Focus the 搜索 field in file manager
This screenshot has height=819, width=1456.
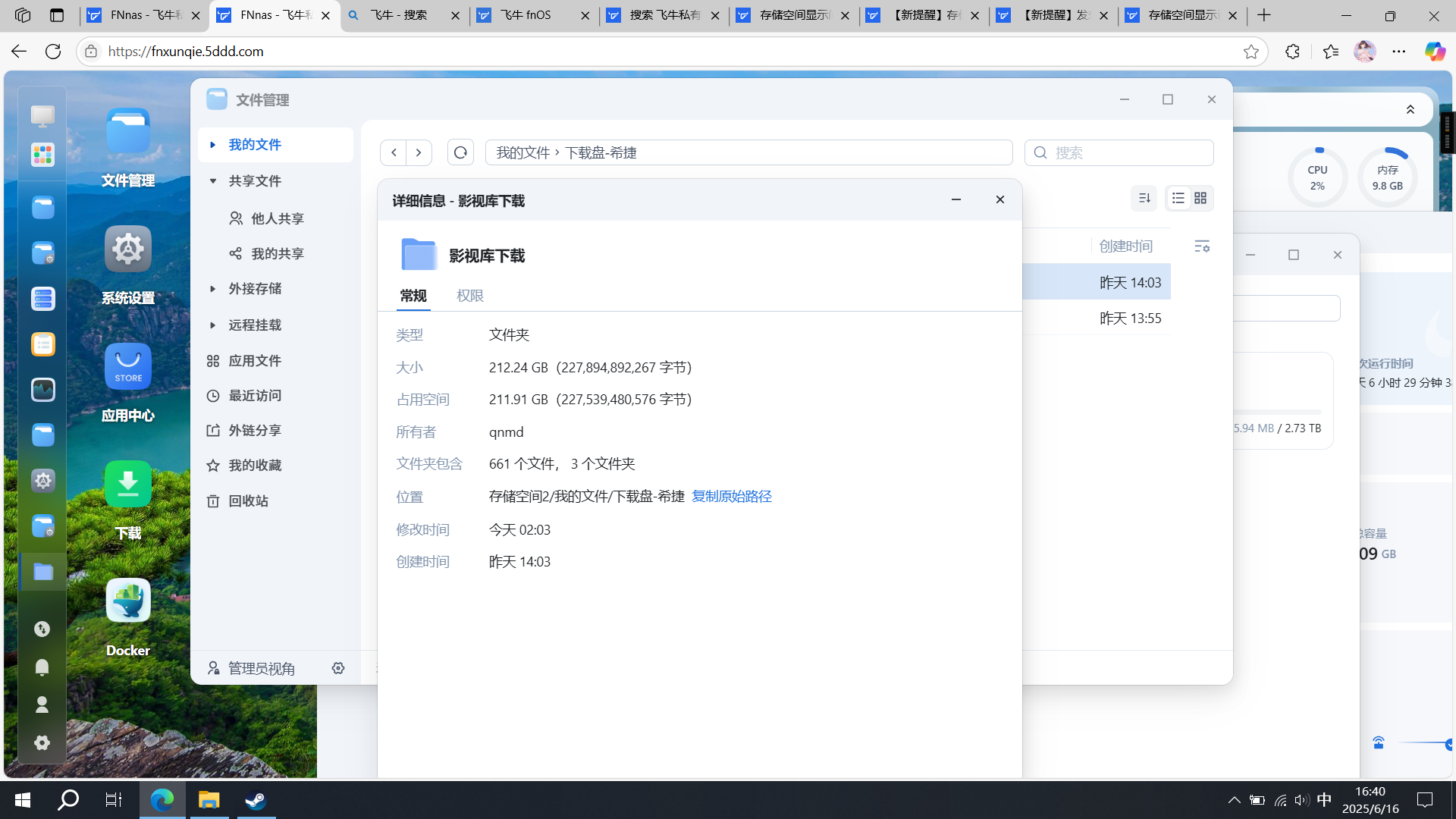[x=1119, y=152]
